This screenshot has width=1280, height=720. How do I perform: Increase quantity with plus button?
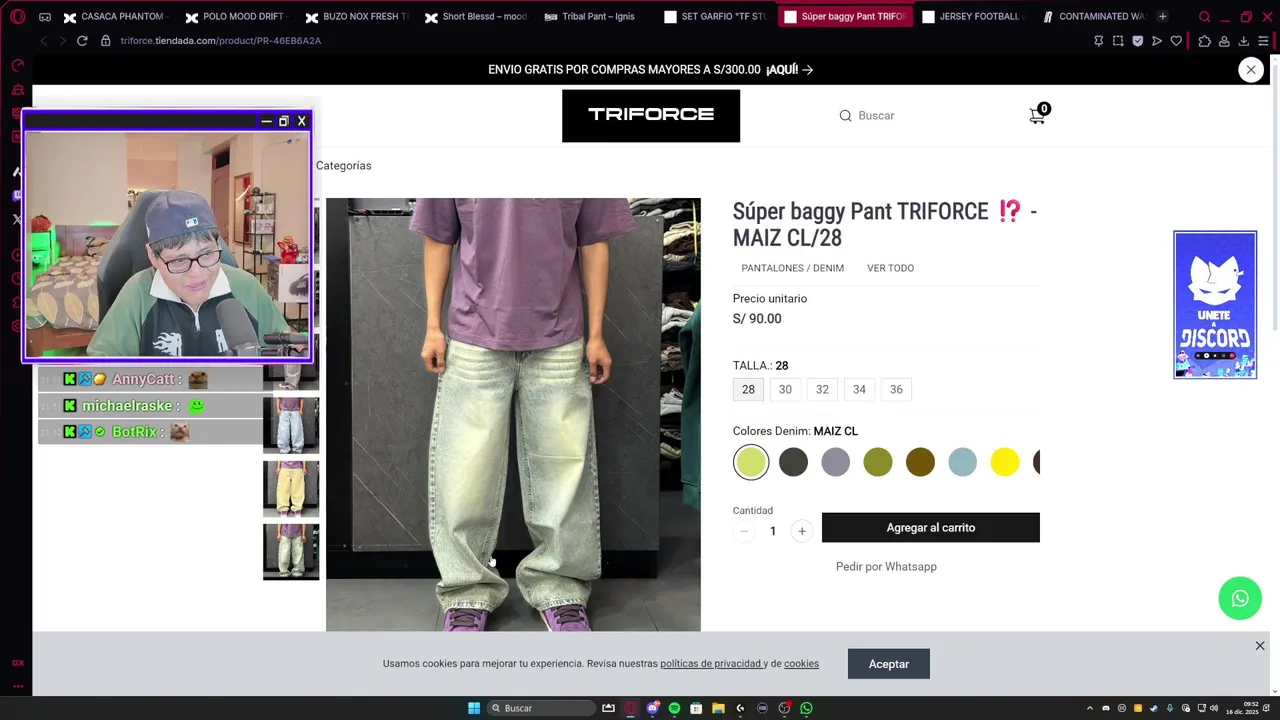(x=801, y=531)
